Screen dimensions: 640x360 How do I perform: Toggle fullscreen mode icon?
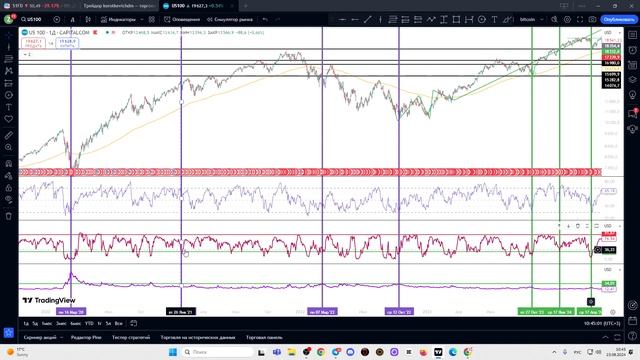(x=580, y=19)
